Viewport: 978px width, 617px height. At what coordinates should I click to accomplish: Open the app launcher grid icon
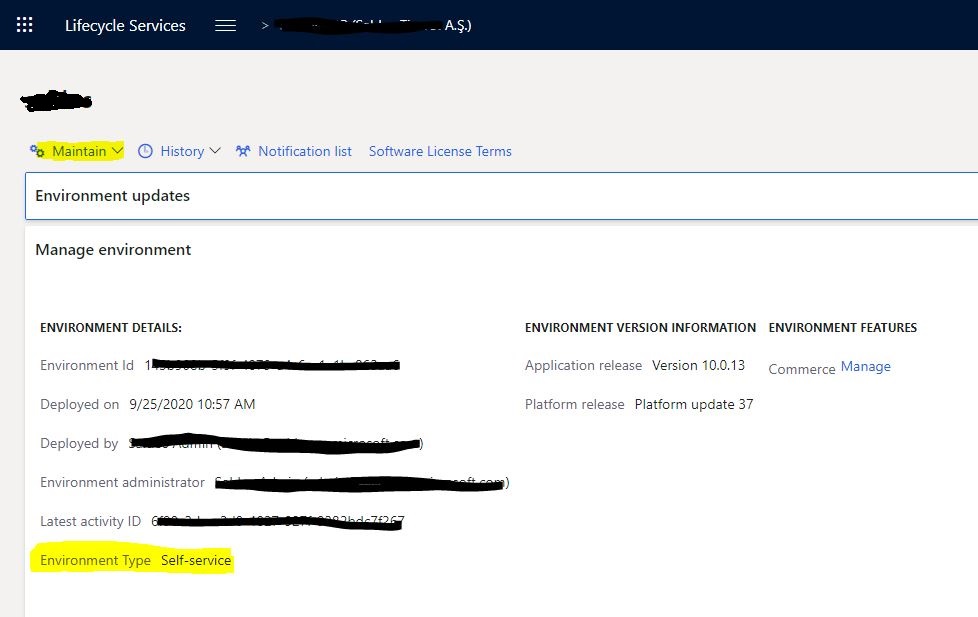click(x=24, y=25)
